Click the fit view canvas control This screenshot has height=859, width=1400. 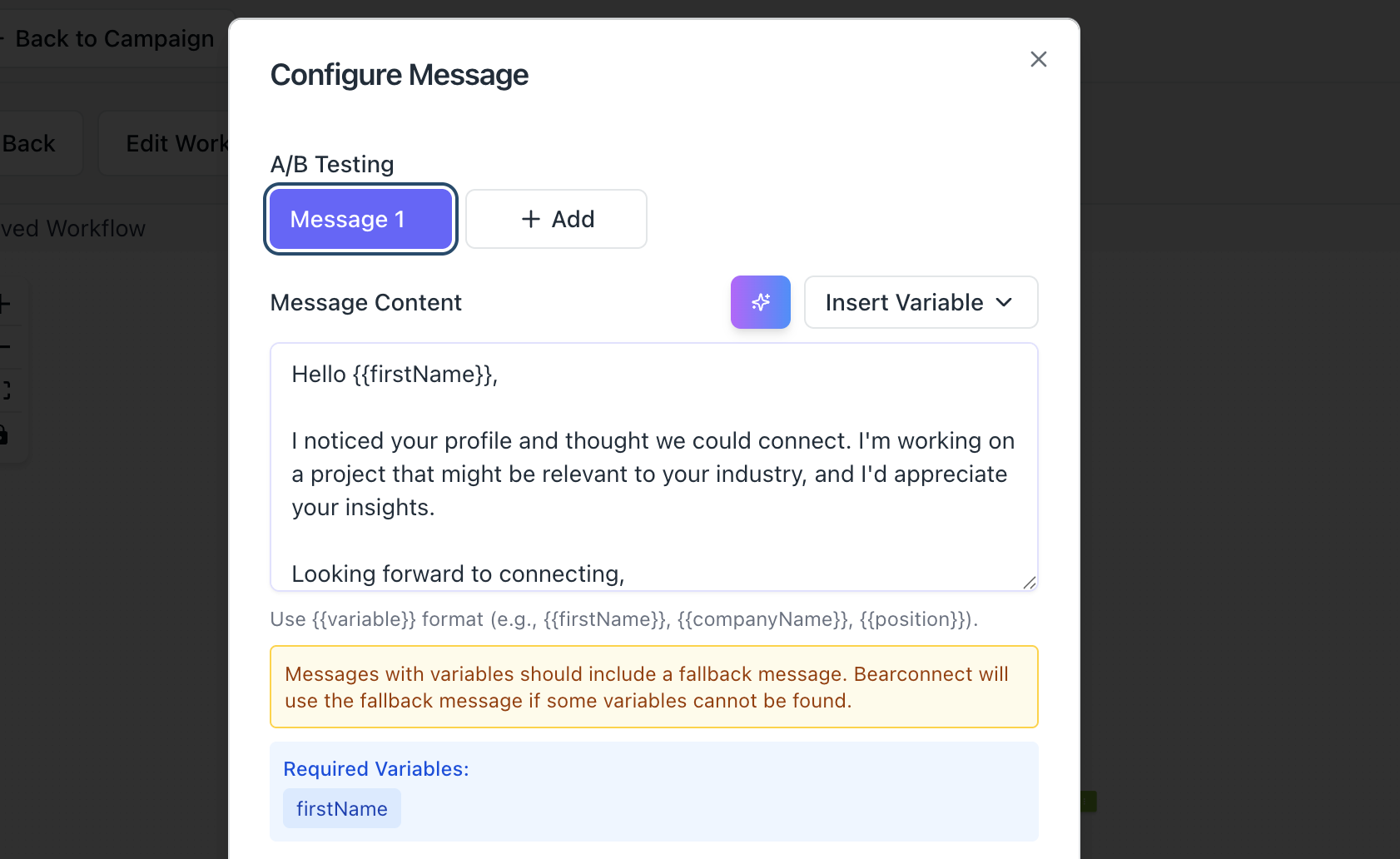[x=5, y=390]
